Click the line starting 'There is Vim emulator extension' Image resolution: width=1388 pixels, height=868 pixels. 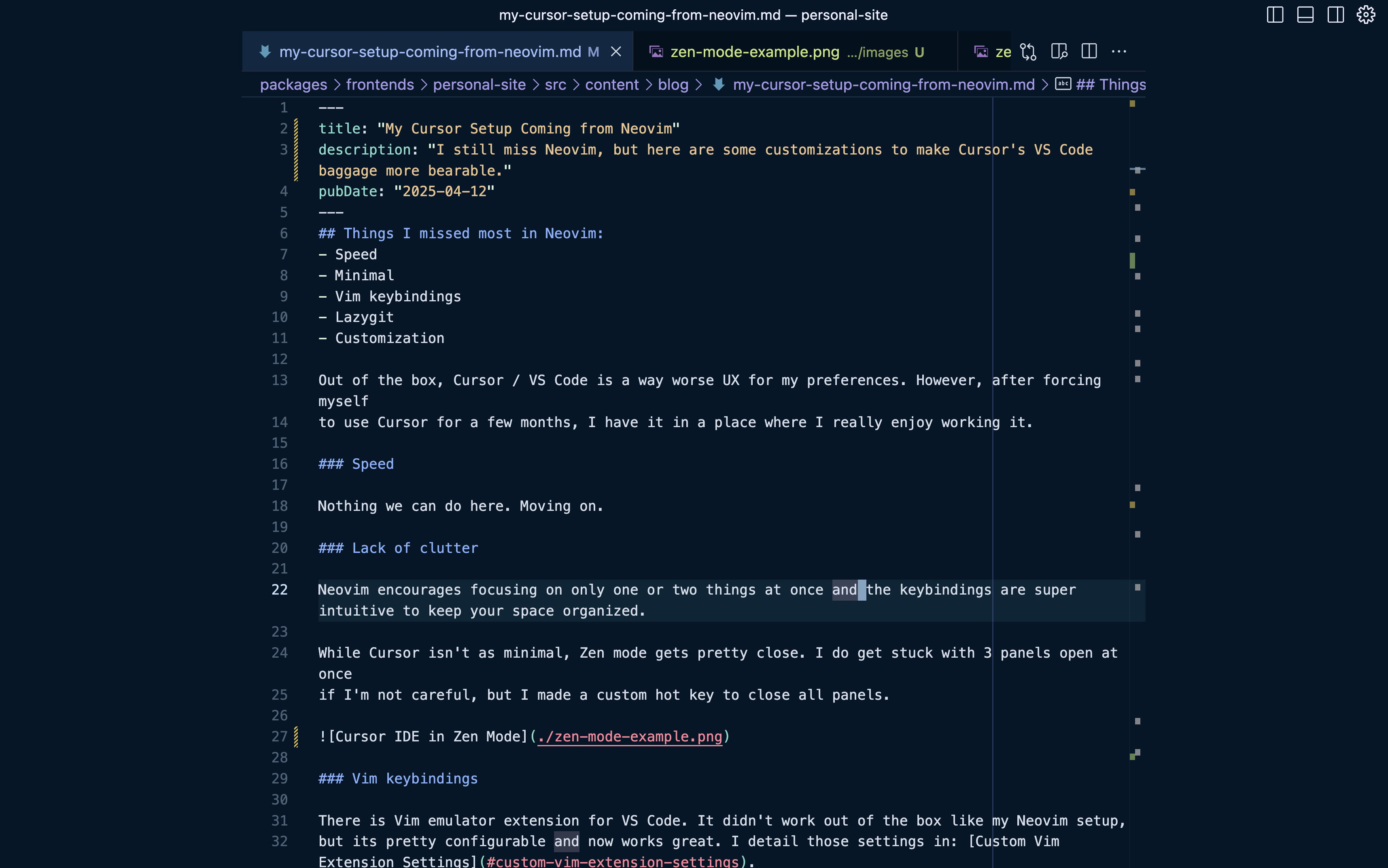[722, 820]
